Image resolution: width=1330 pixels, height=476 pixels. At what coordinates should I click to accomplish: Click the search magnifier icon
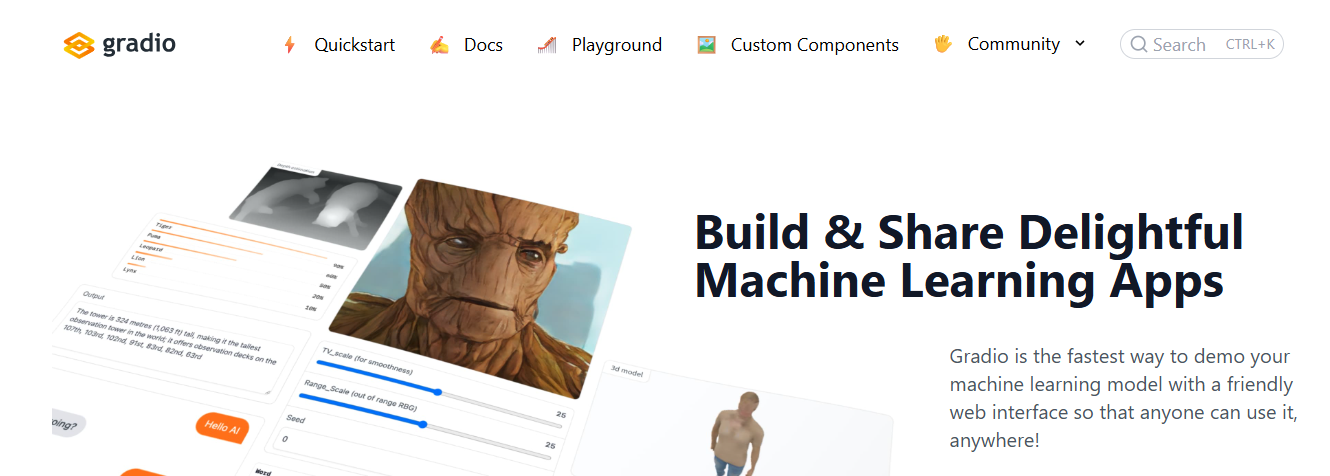[x=1139, y=44]
